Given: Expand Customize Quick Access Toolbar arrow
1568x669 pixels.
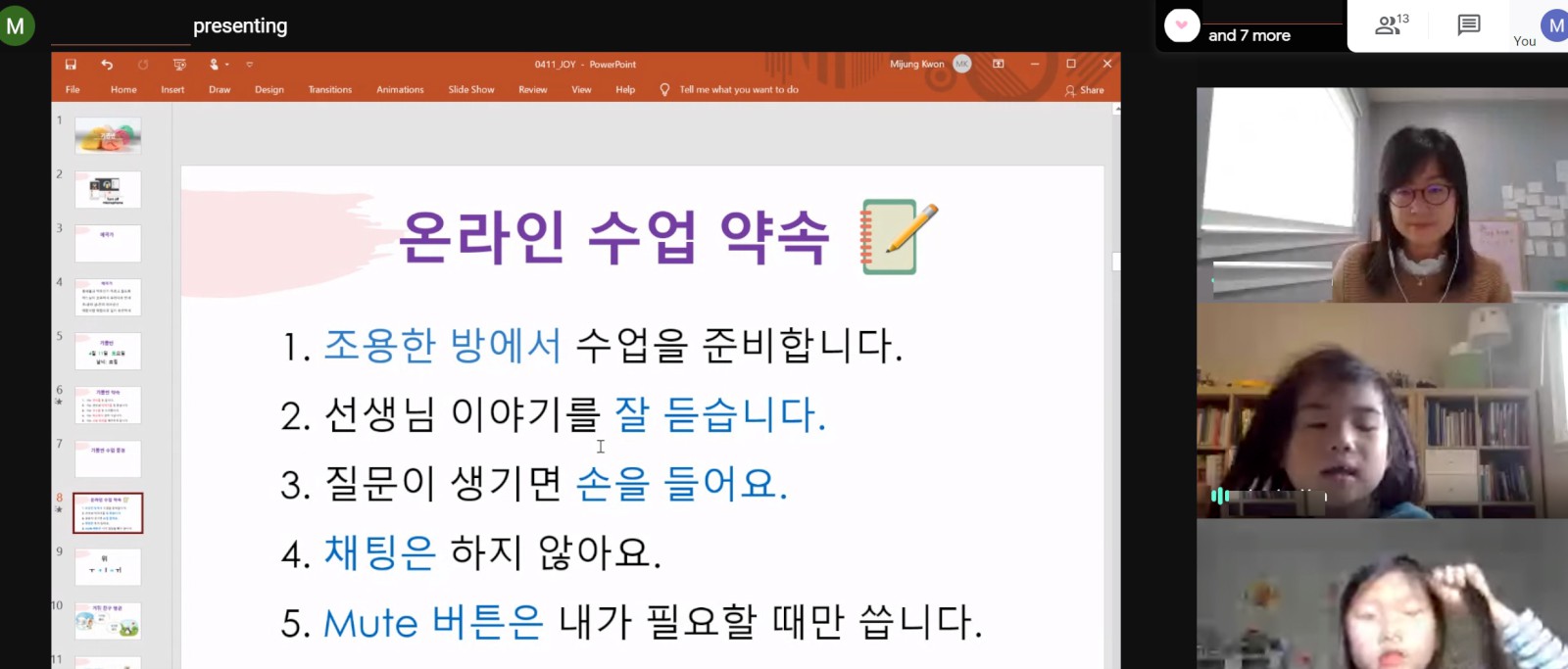Looking at the screenshot, I should pyautogui.click(x=250, y=65).
